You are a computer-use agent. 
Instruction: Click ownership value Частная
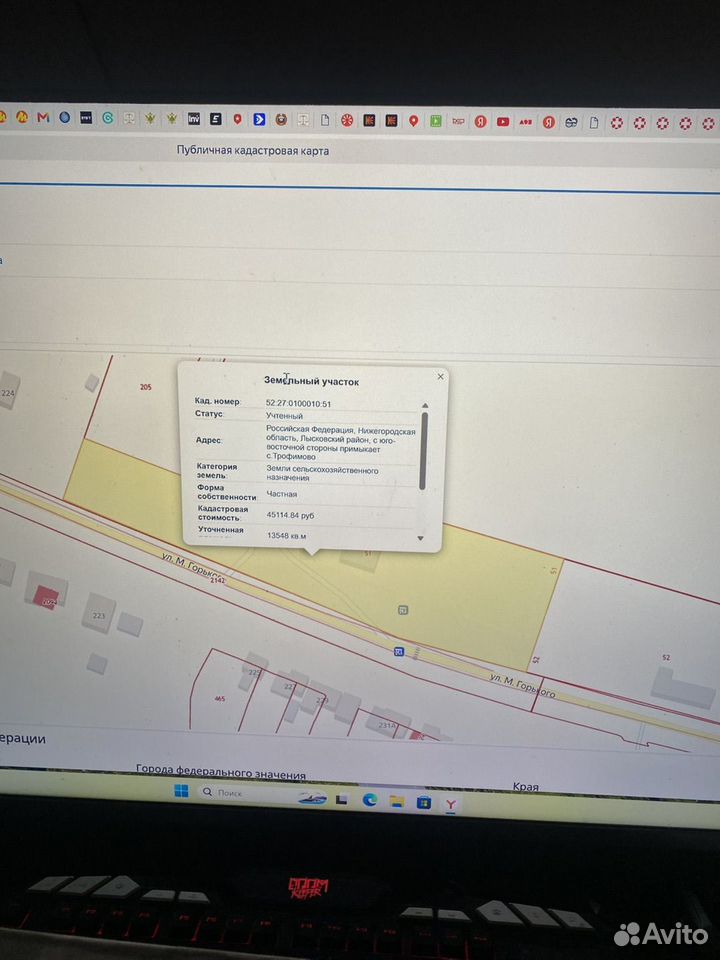[x=282, y=493]
